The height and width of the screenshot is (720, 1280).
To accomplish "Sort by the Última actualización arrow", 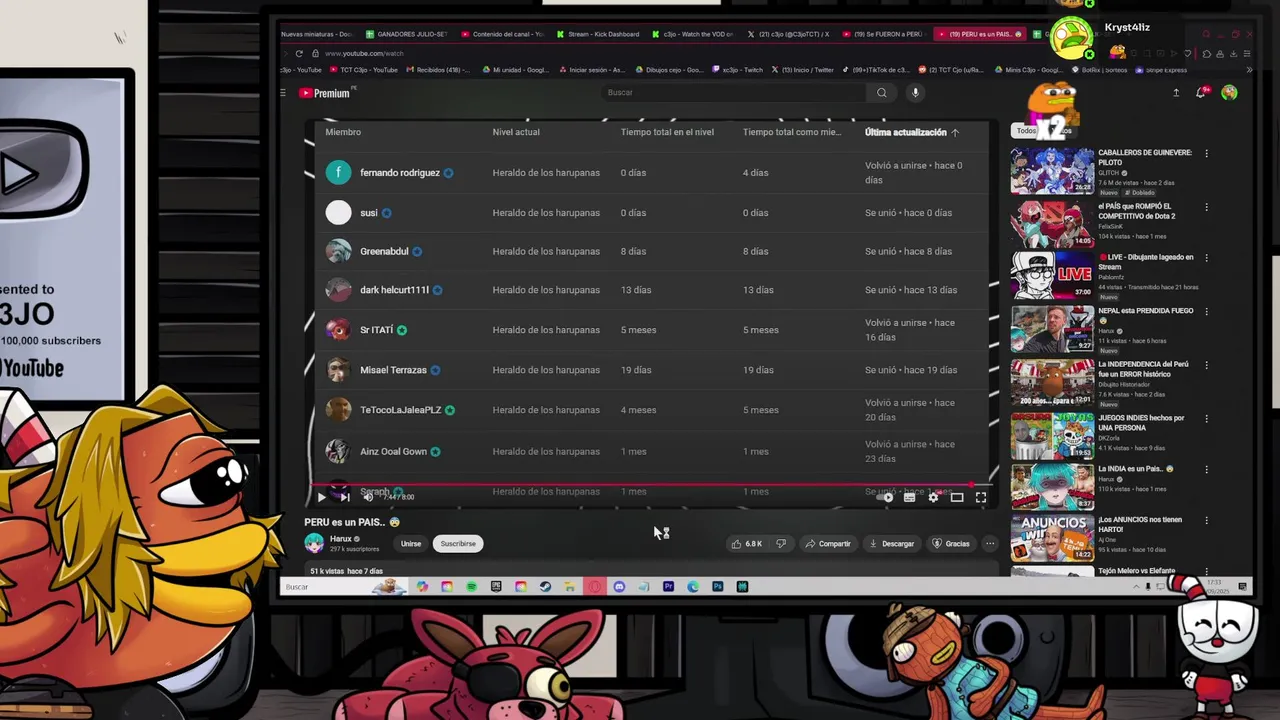I will pos(955,132).
